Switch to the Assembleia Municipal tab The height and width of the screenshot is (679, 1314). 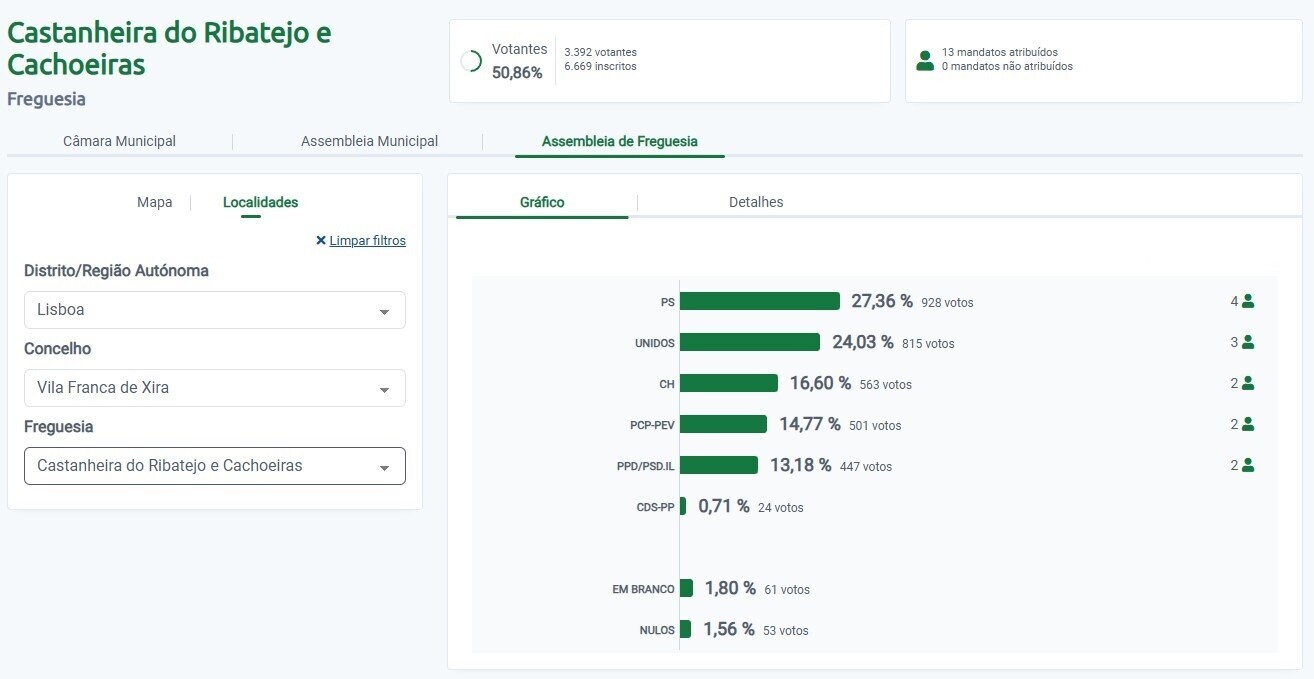369,141
